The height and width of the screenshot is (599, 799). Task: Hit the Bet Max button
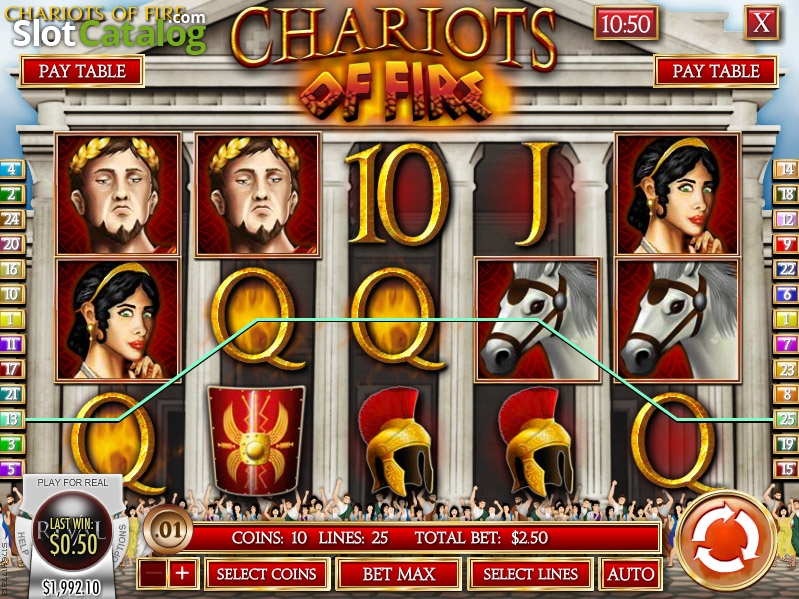pyautogui.click(x=399, y=574)
